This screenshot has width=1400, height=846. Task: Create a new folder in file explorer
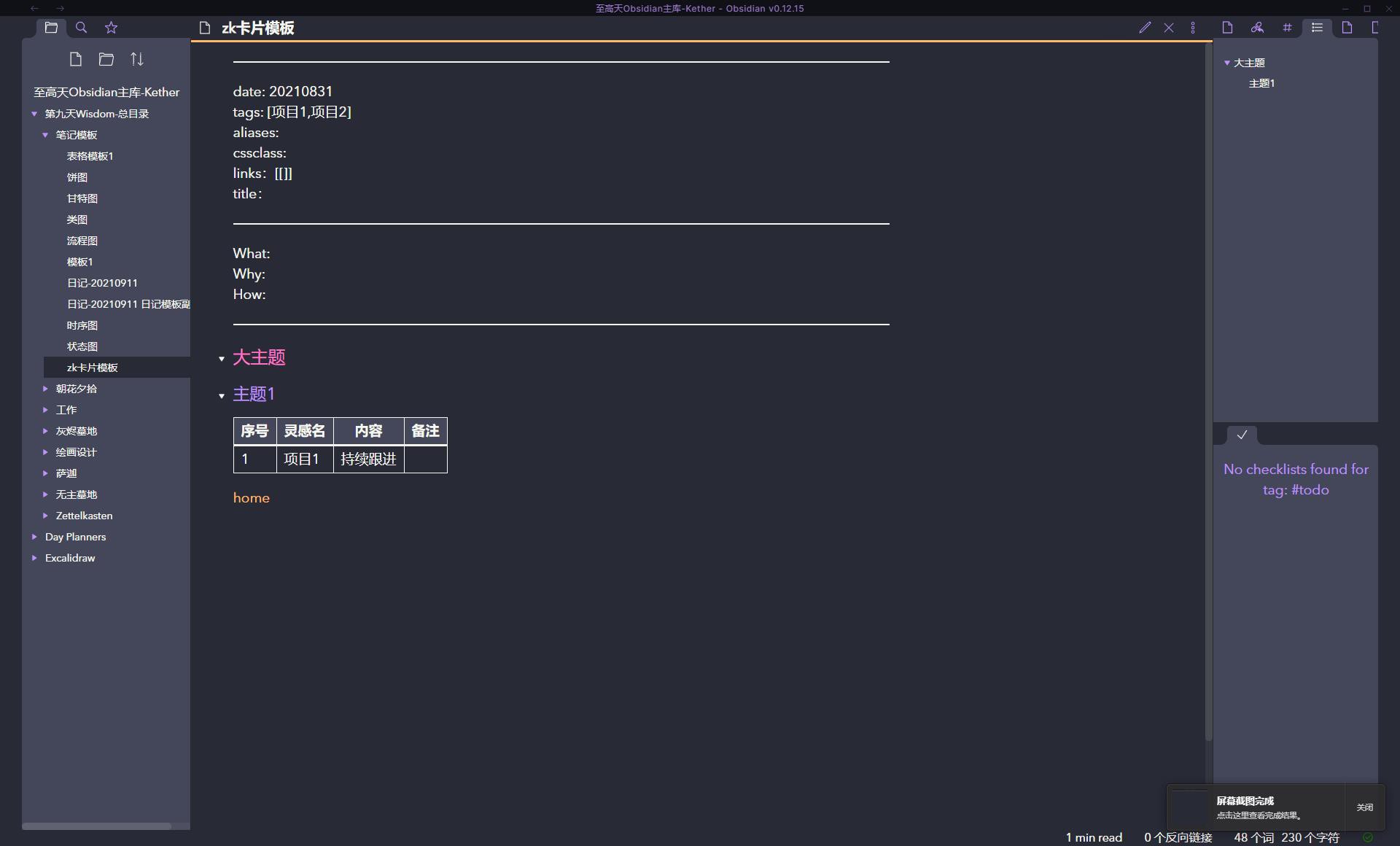click(106, 59)
